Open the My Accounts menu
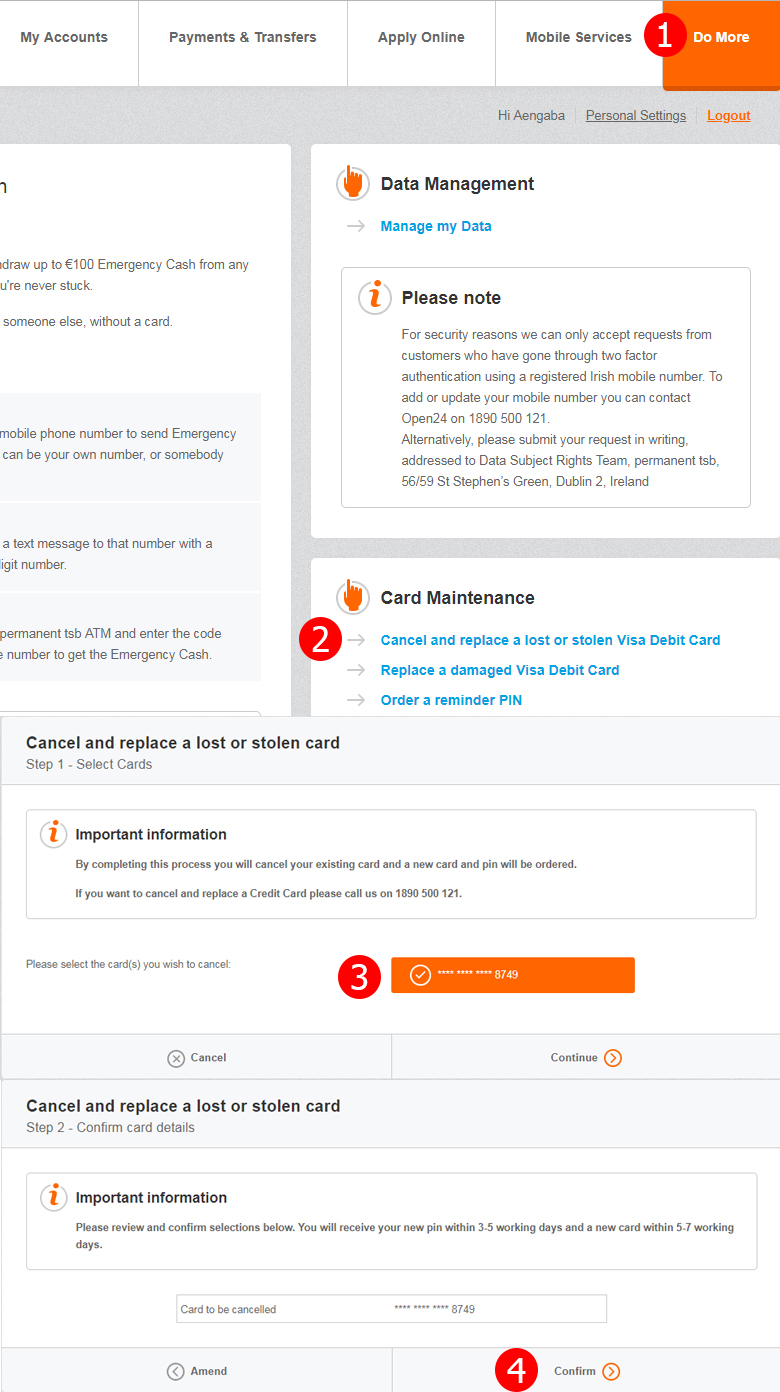780x1392 pixels. tap(64, 38)
